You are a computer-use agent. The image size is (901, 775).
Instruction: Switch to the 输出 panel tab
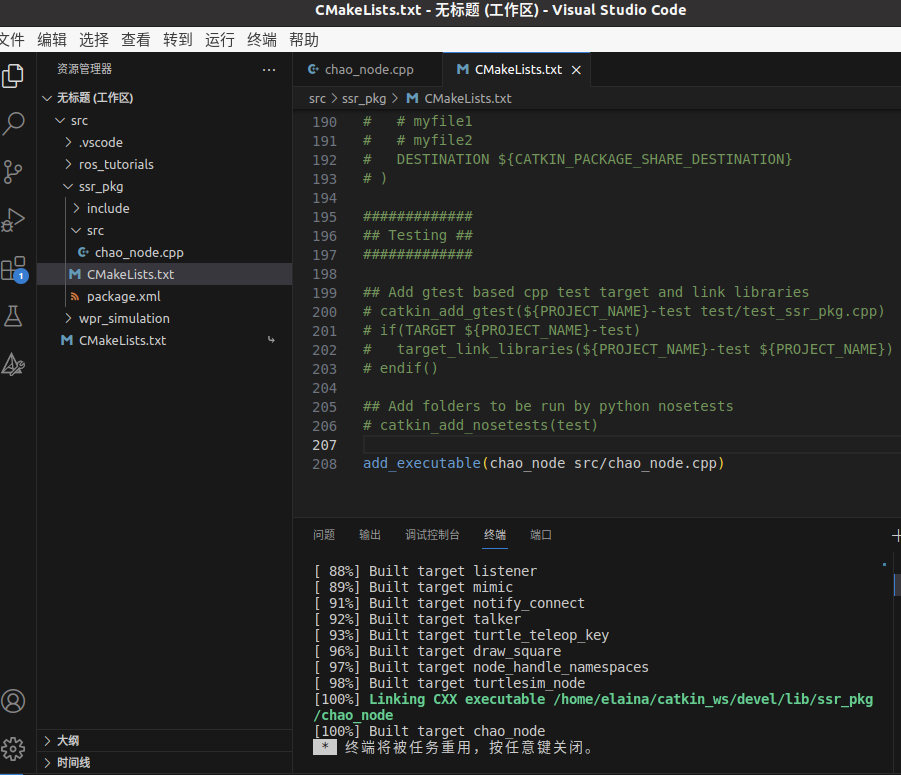370,535
